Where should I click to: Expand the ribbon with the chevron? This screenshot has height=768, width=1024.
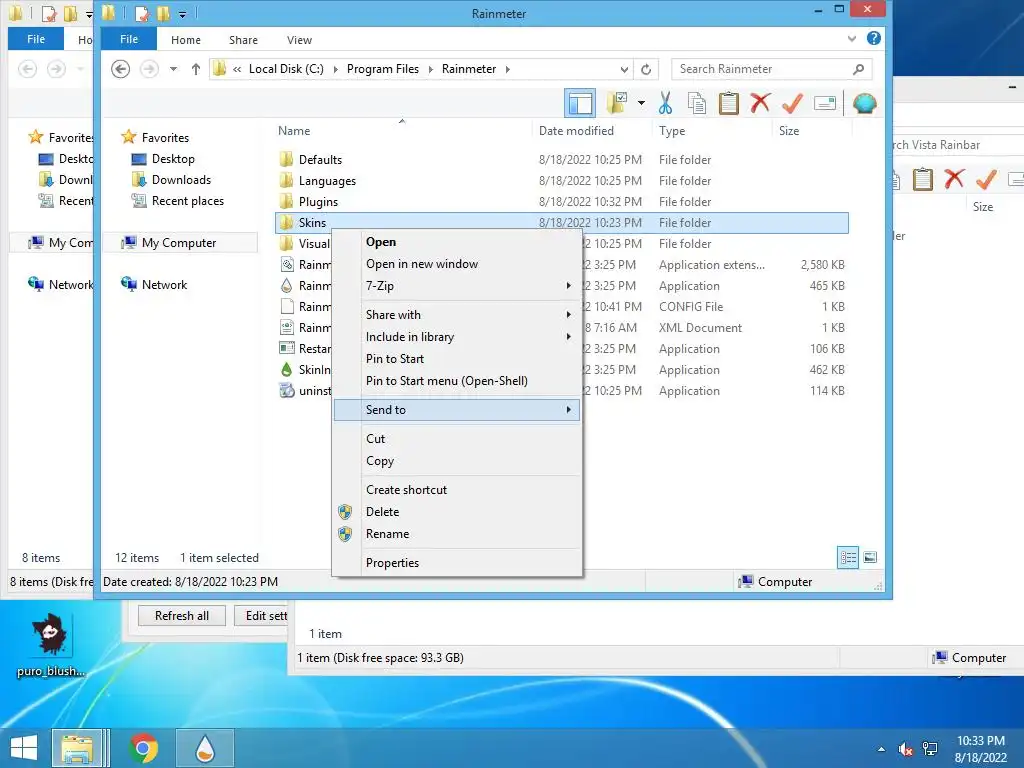[852, 39]
